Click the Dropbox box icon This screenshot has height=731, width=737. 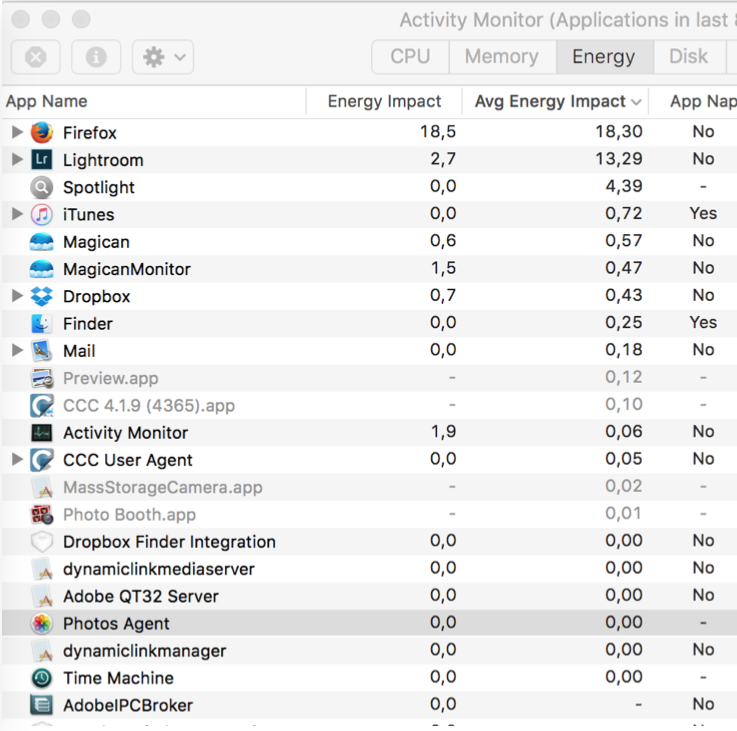tap(42, 296)
